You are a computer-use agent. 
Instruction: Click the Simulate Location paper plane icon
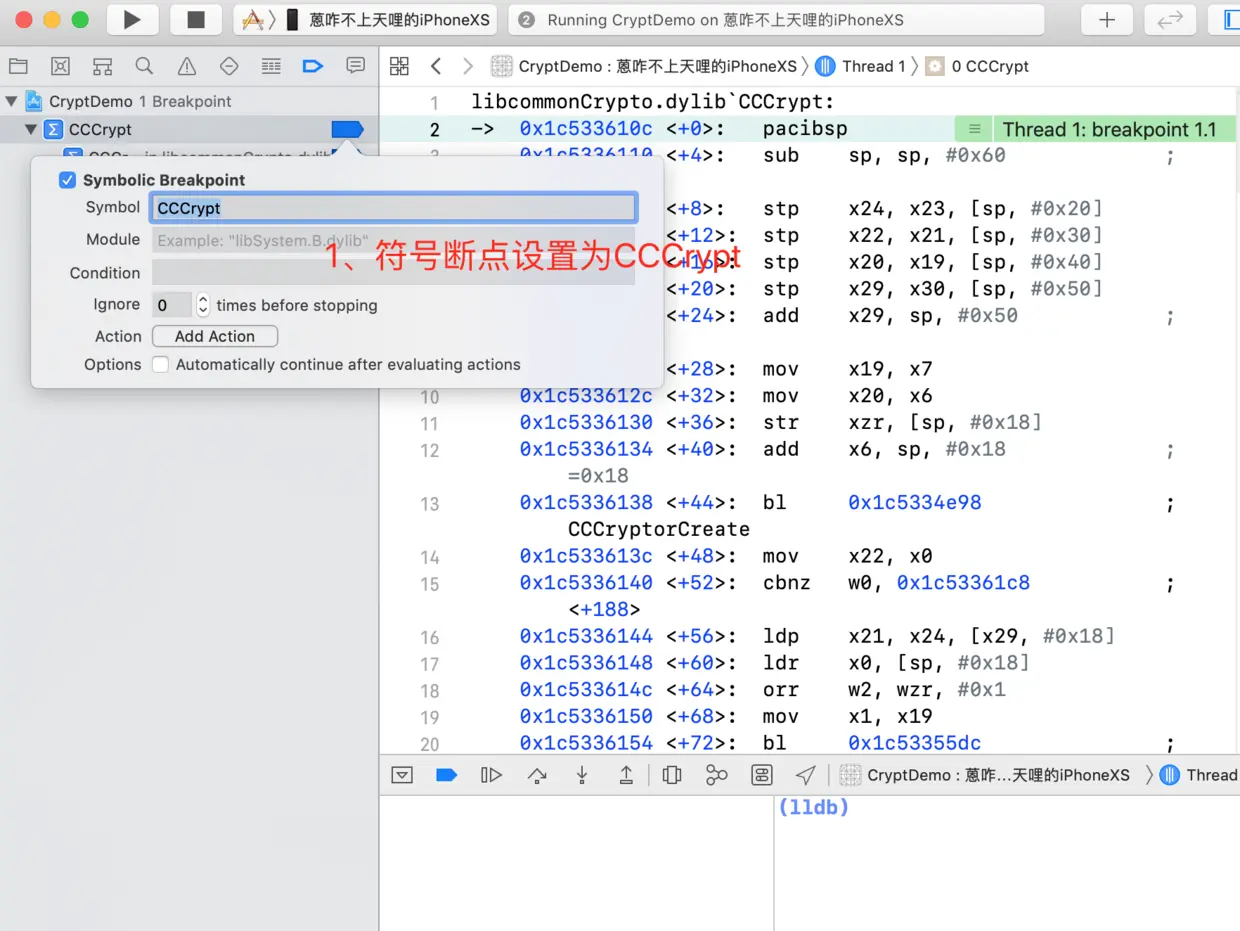[806, 774]
